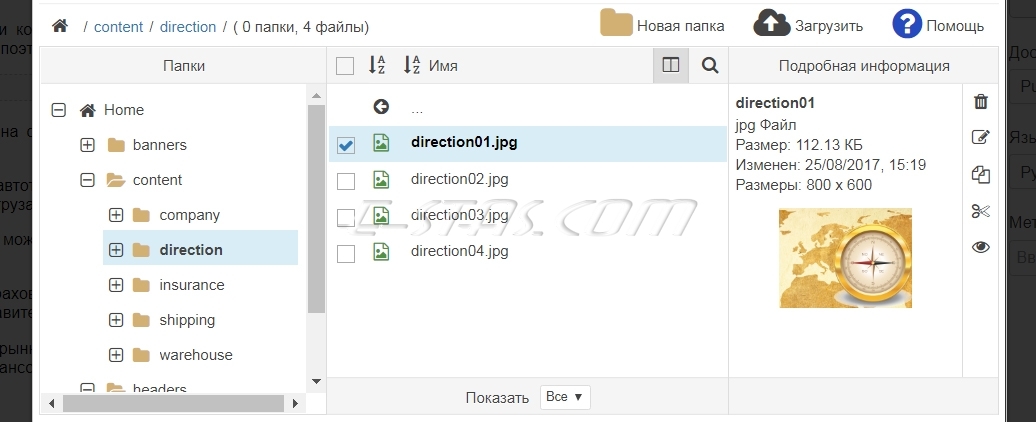This screenshot has width=1036, height=422.
Task: Expand the insurance folder node
Action: pos(116,285)
